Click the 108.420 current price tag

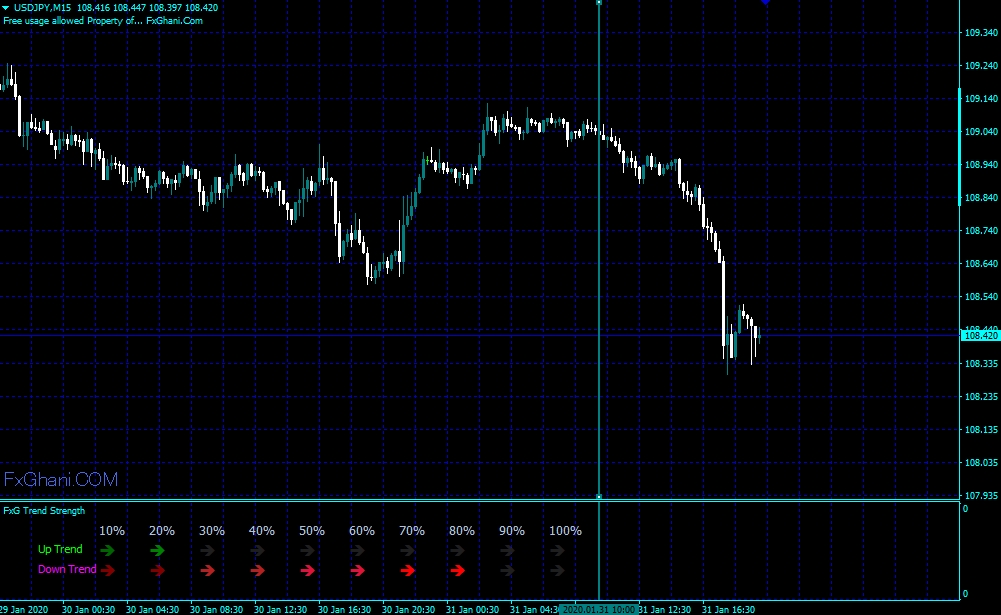(980, 335)
